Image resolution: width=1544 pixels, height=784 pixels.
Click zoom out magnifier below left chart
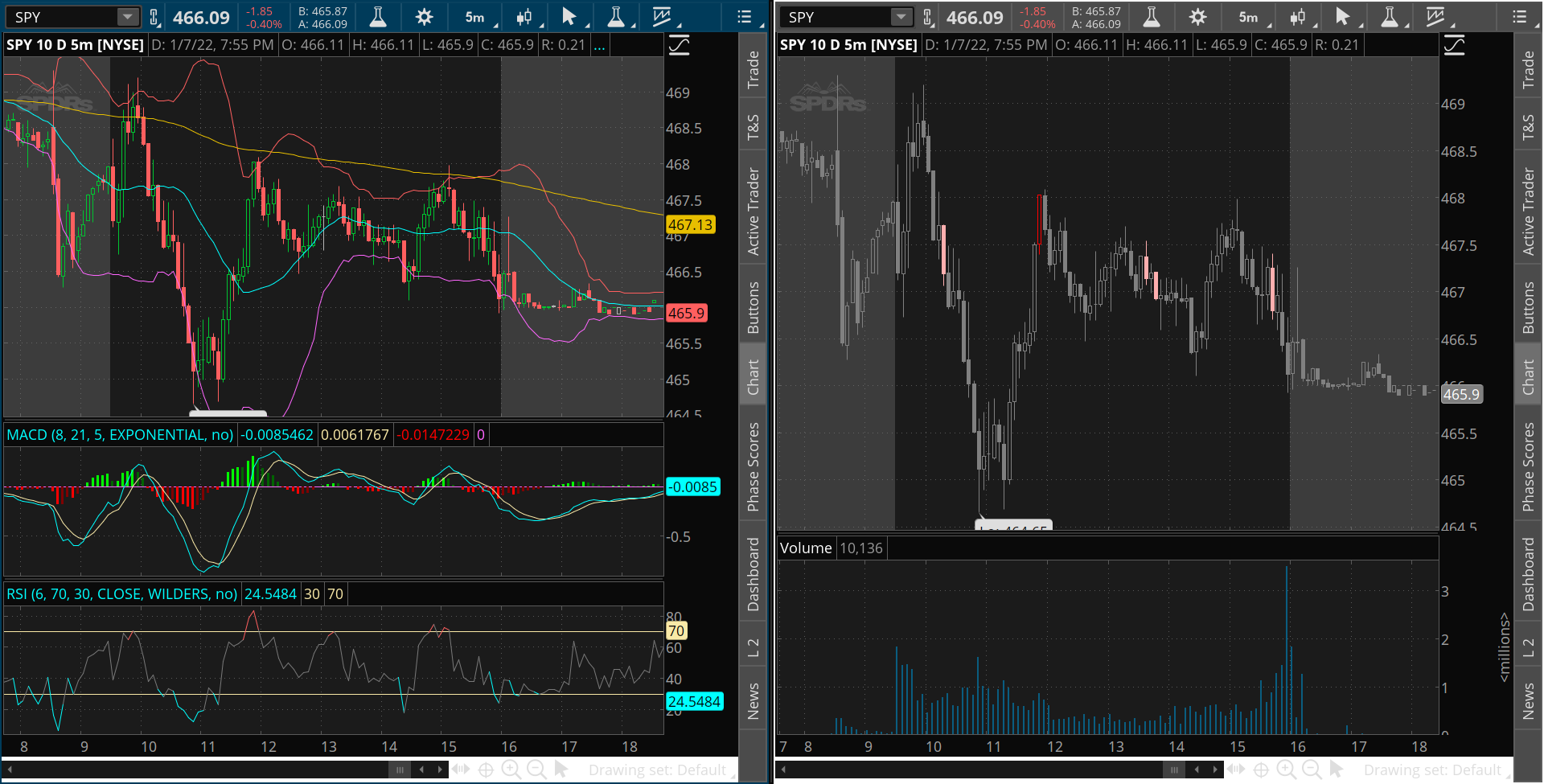coord(536,770)
